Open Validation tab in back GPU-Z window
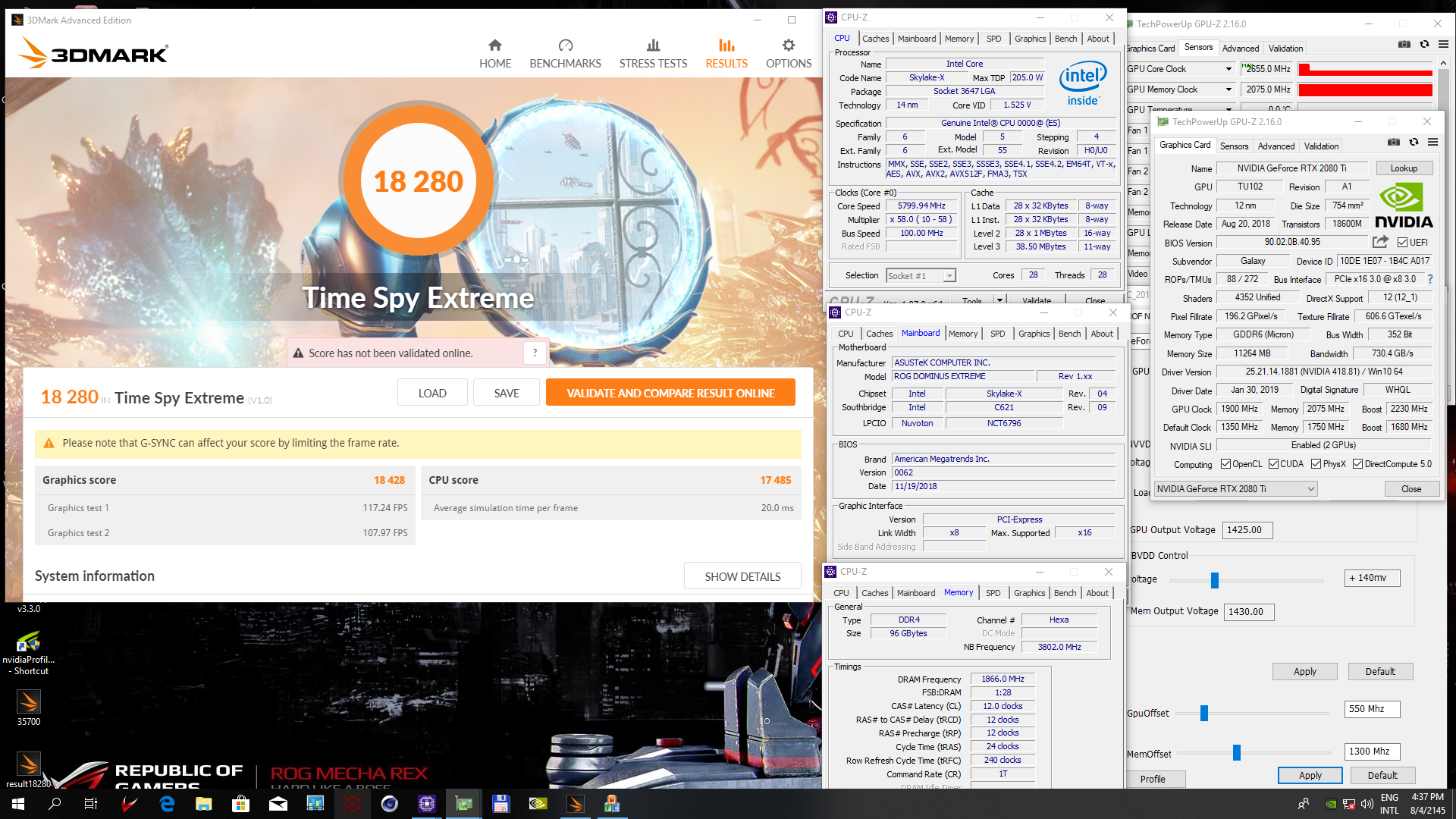The height and width of the screenshot is (819, 1456). click(x=1285, y=49)
